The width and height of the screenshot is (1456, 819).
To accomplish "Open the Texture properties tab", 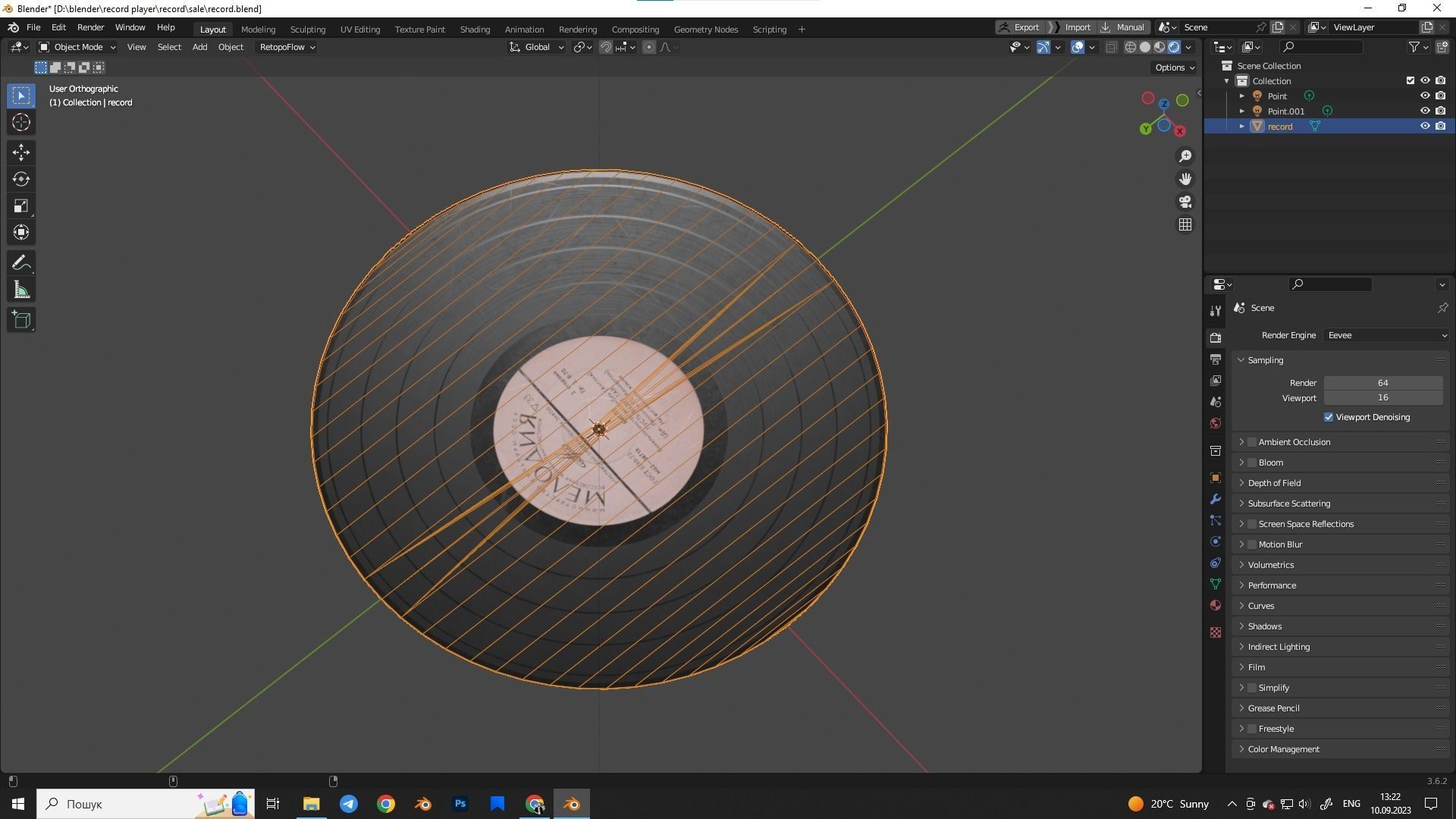I will click(1216, 632).
